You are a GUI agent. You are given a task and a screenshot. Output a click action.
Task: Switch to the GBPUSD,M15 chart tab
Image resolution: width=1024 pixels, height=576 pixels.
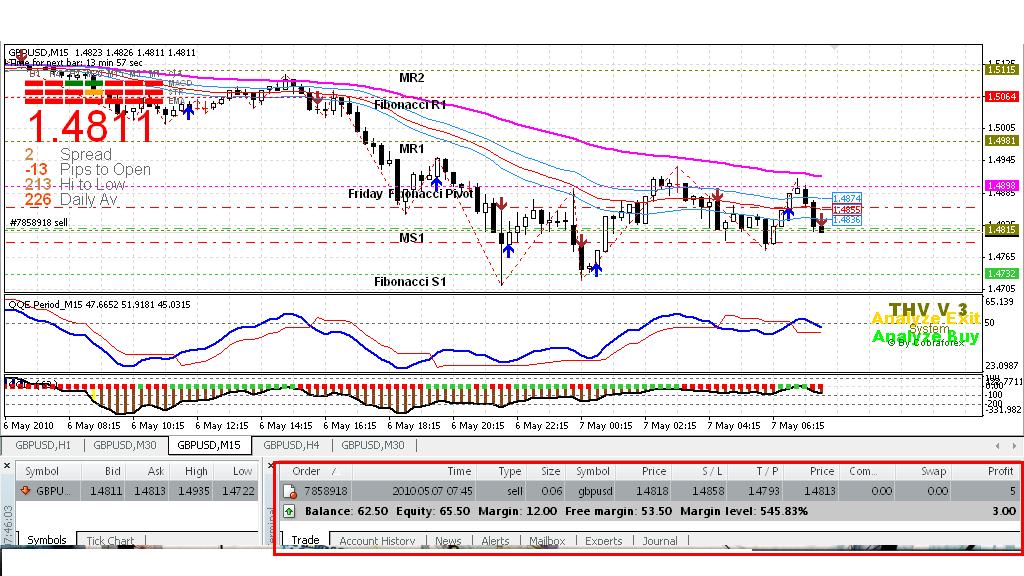pos(209,445)
